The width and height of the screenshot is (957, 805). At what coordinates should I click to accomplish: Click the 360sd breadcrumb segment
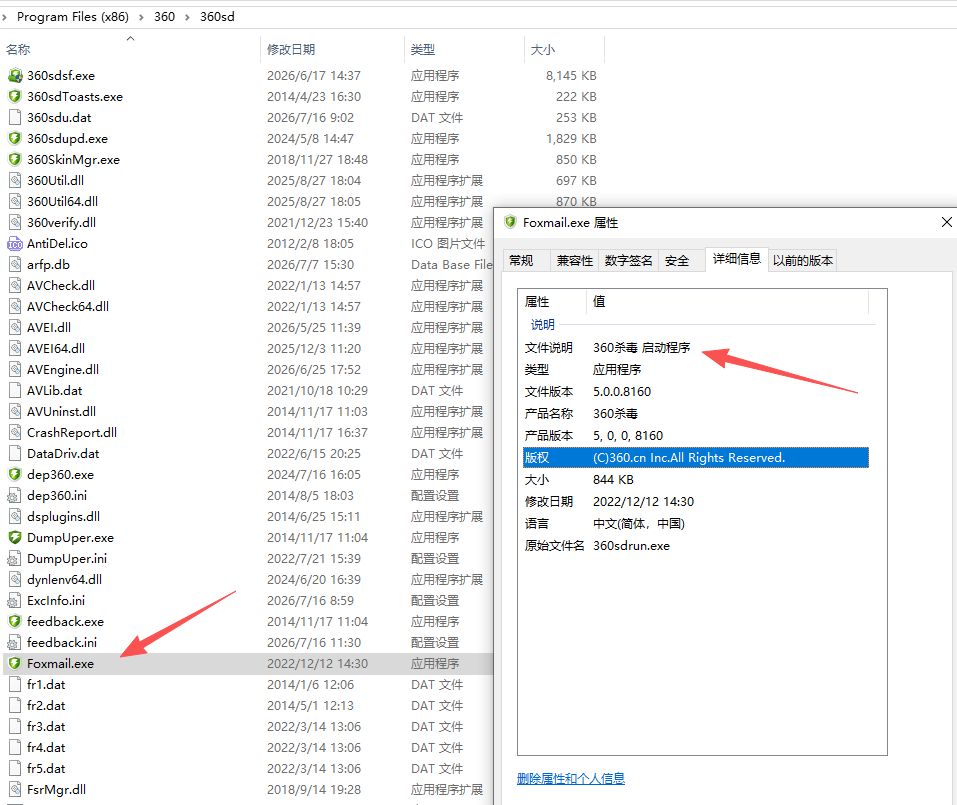point(217,17)
